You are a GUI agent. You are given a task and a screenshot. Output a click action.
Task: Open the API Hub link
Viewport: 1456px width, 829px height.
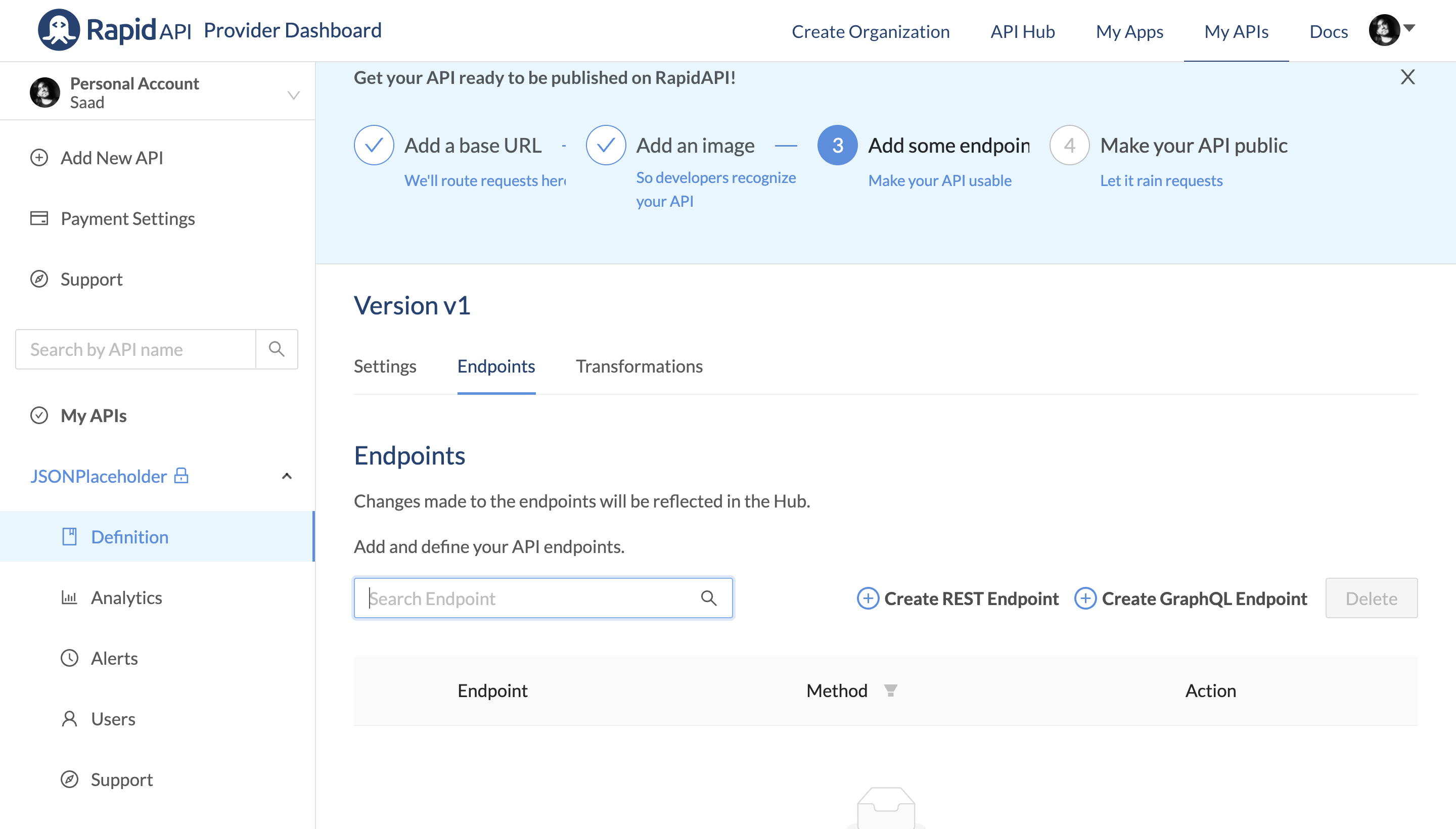coord(1022,31)
